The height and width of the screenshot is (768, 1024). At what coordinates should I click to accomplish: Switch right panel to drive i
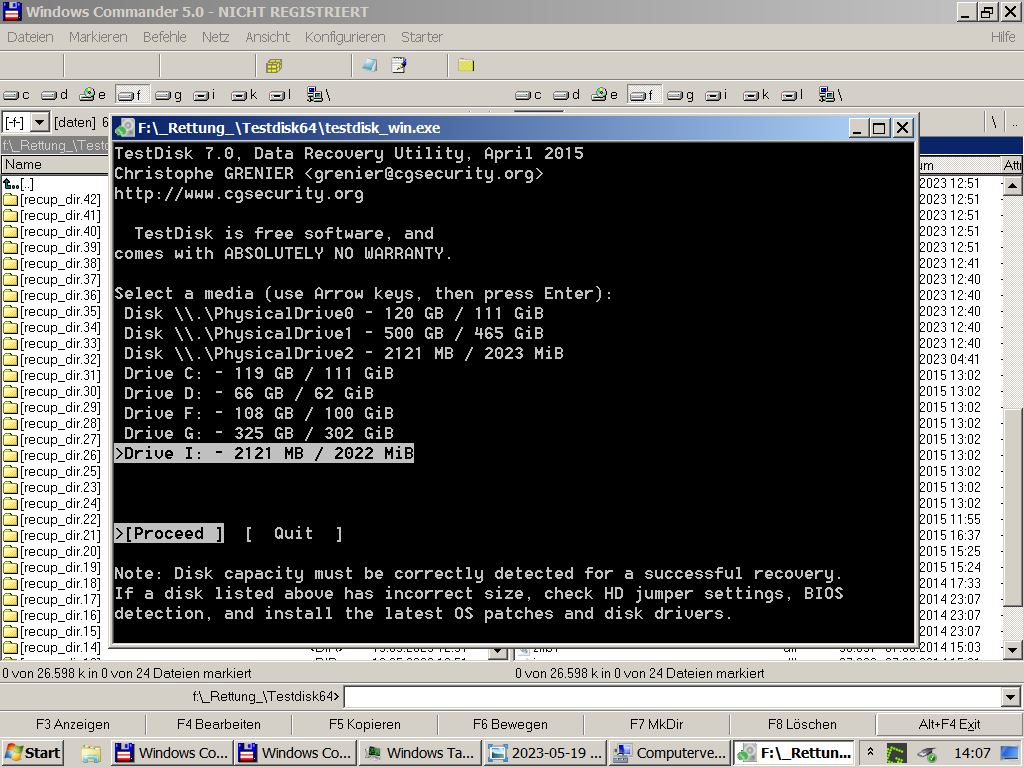[716, 95]
